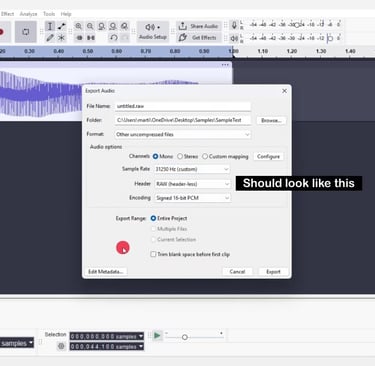Open the Encoding dropdown showing Signed 16-bit PCM

coord(192,198)
